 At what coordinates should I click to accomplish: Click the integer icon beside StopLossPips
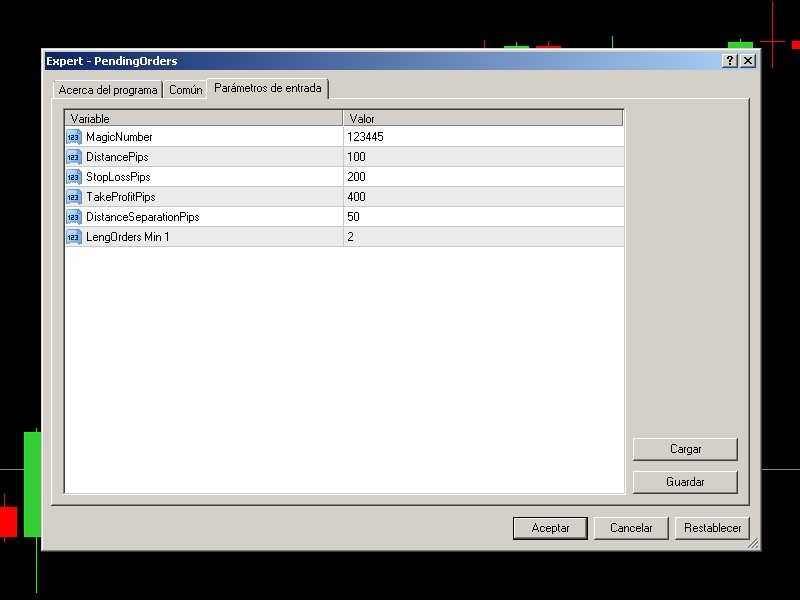[73, 177]
